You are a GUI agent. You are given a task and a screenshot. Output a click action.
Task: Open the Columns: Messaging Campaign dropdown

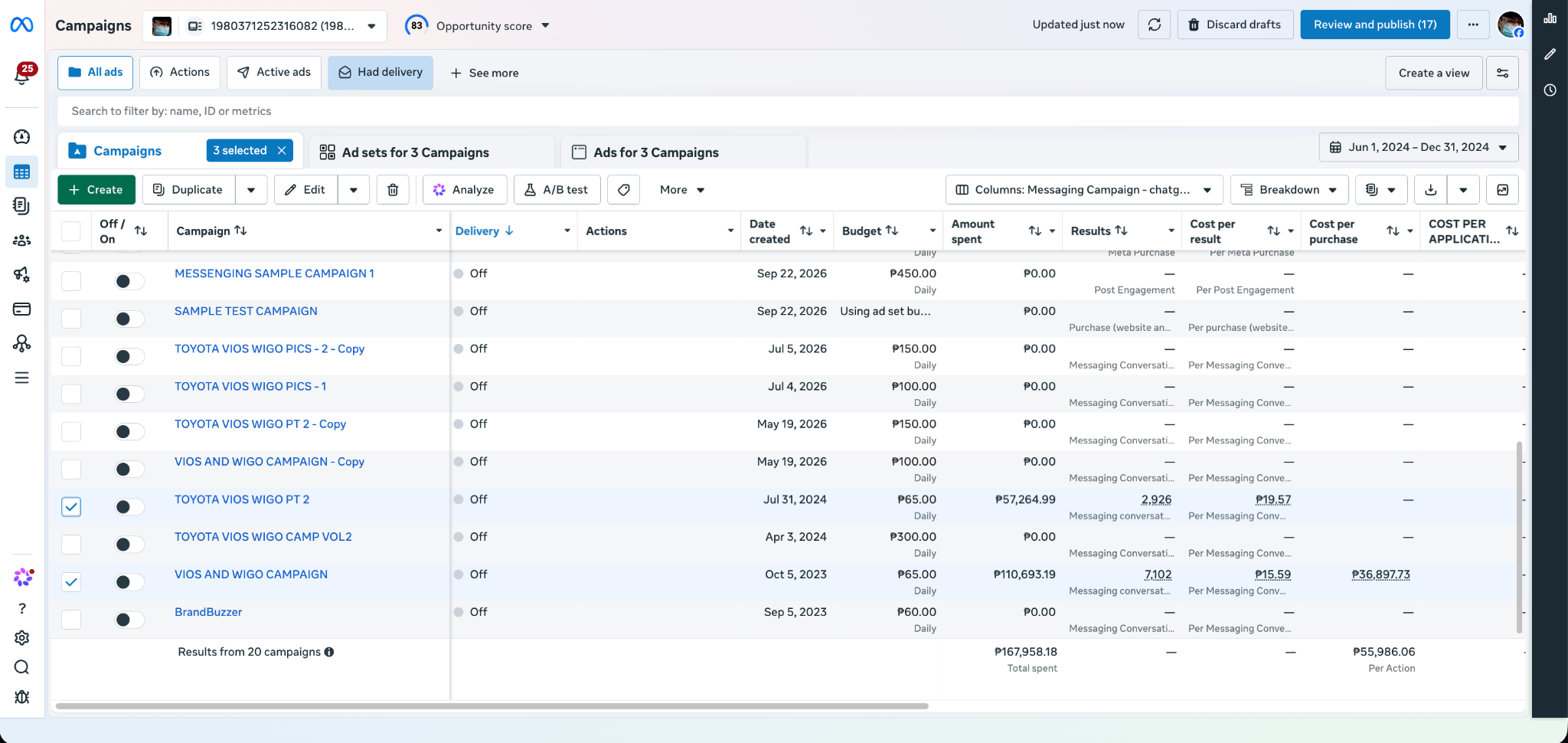click(x=1084, y=190)
